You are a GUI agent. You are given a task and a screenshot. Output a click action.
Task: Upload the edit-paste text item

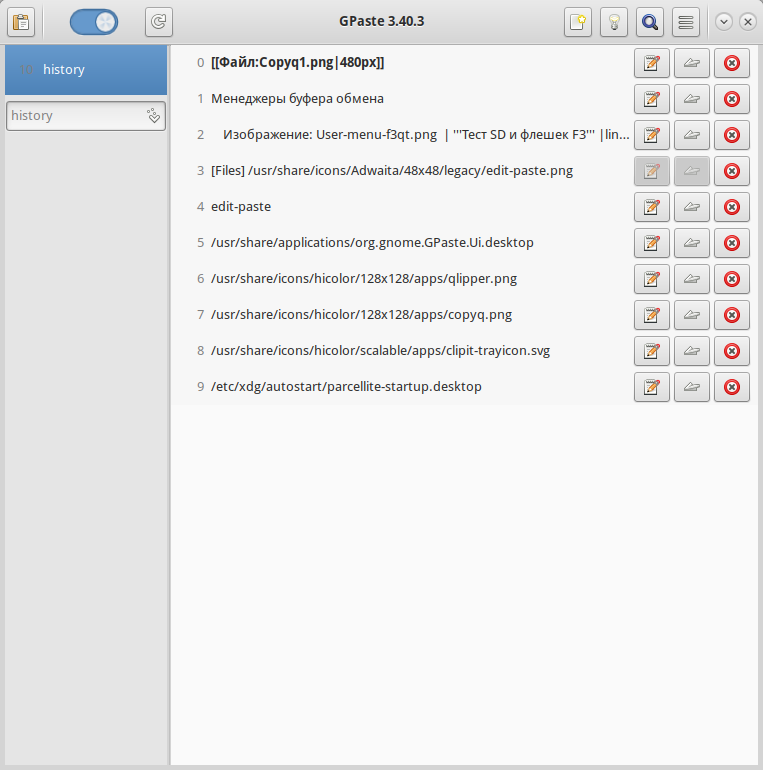[x=692, y=207]
